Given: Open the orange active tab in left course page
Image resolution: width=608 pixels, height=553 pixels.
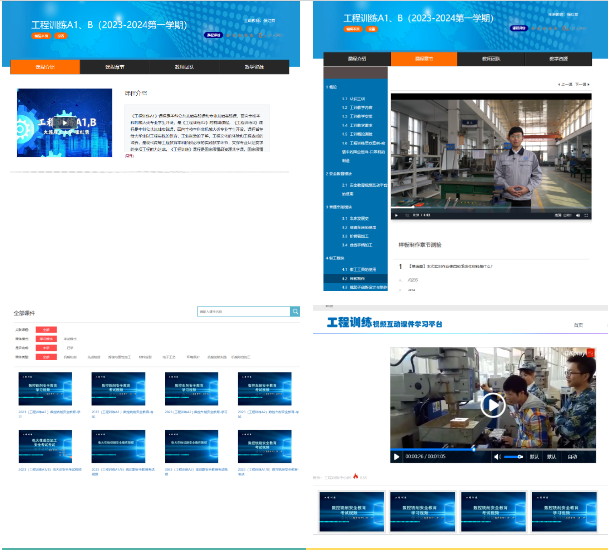Looking at the screenshot, I should [x=46, y=67].
